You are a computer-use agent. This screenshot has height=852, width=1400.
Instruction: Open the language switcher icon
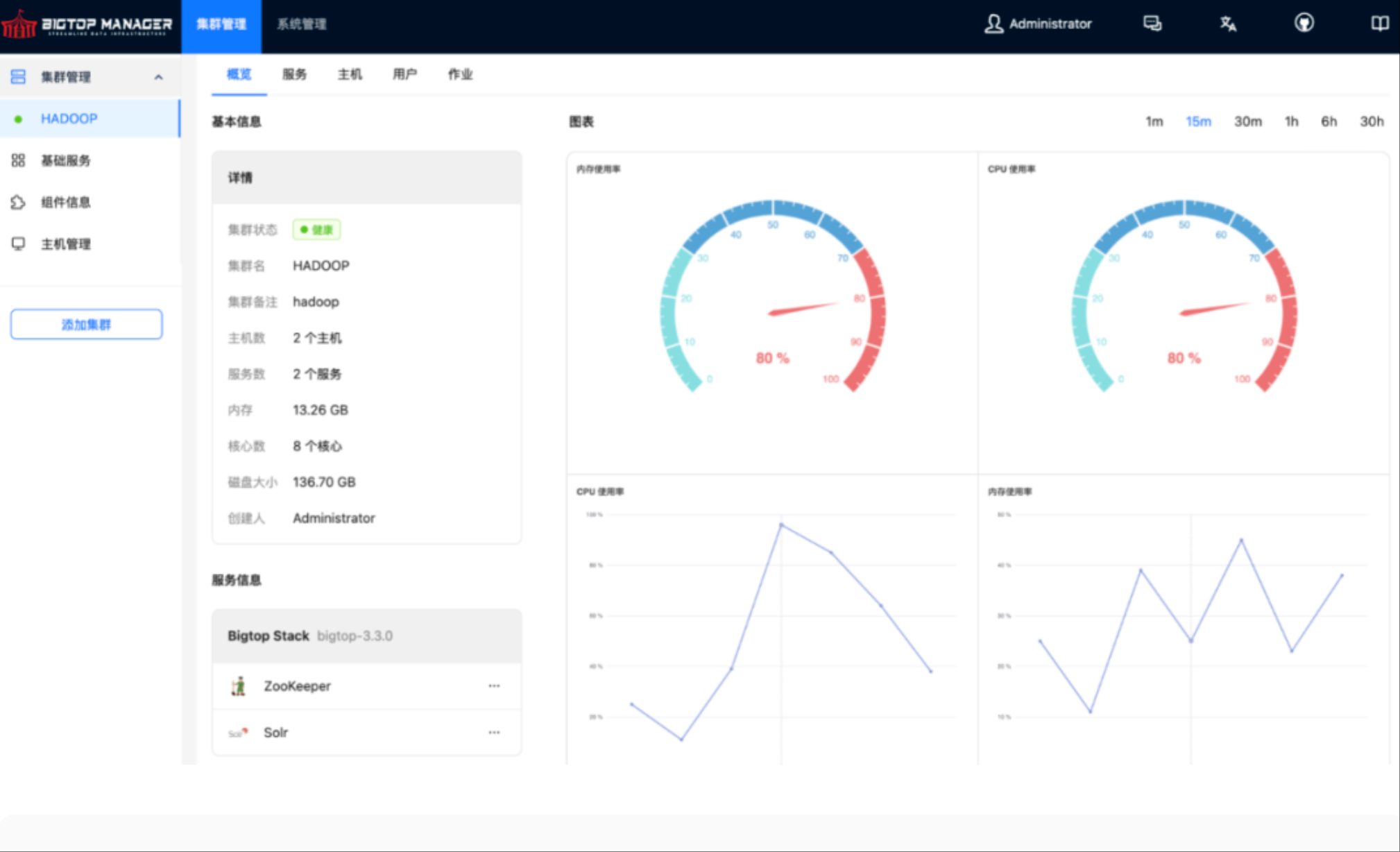tap(1228, 24)
